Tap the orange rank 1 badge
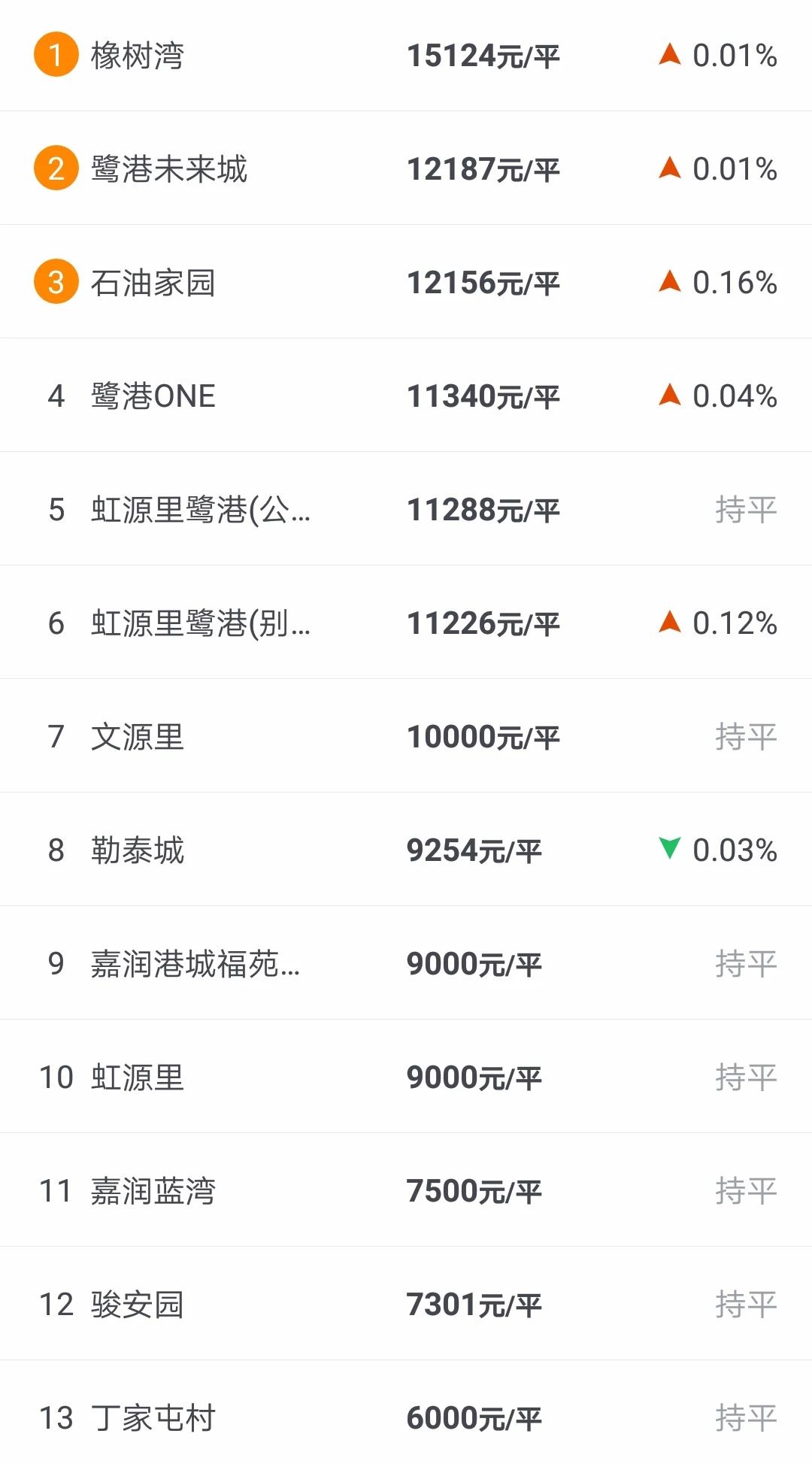Image resolution: width=812 pixels, height=1464 pixels. click(x=56, y=55)
